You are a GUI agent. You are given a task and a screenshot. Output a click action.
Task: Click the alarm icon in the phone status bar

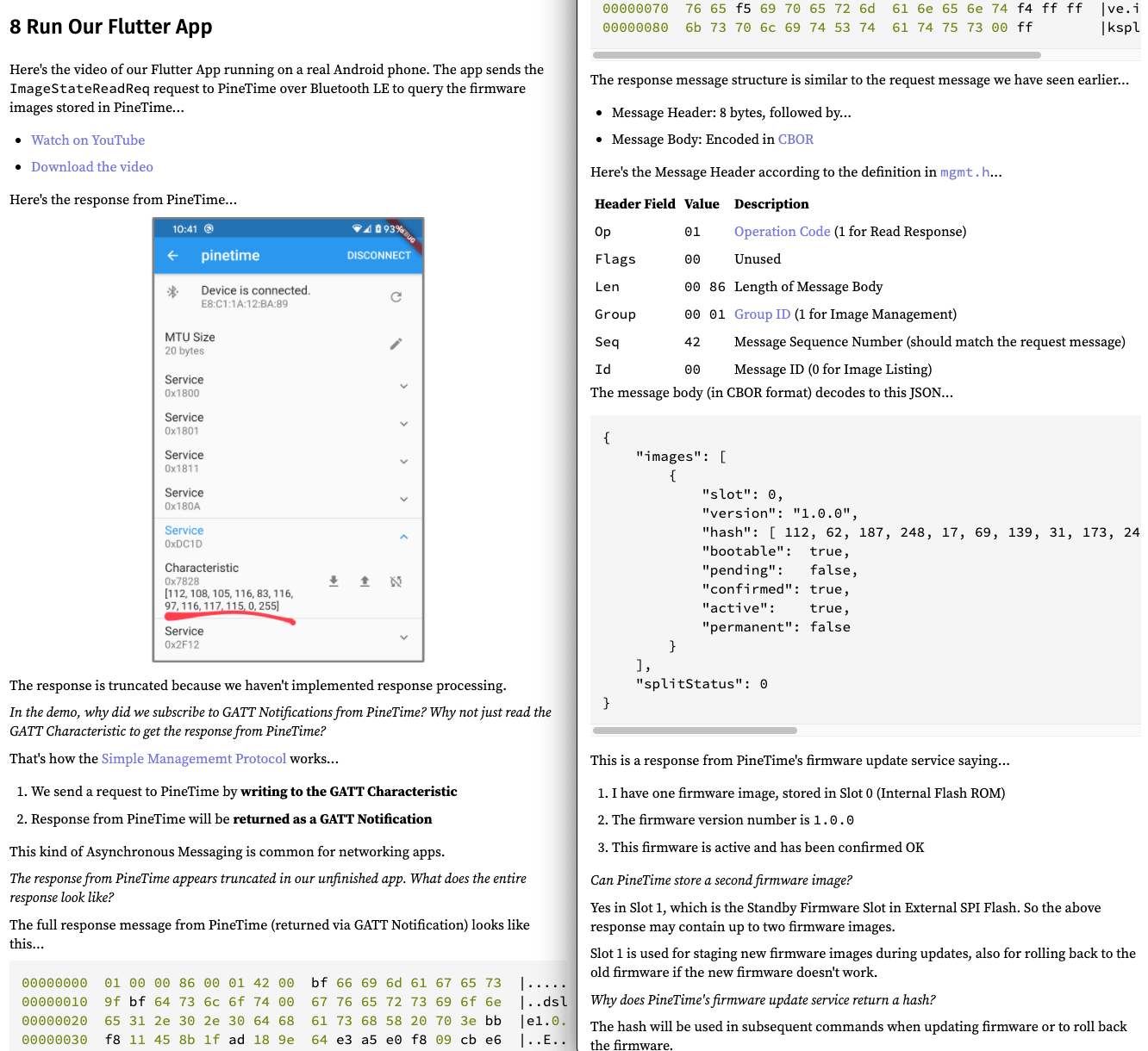tap(209, 229)
